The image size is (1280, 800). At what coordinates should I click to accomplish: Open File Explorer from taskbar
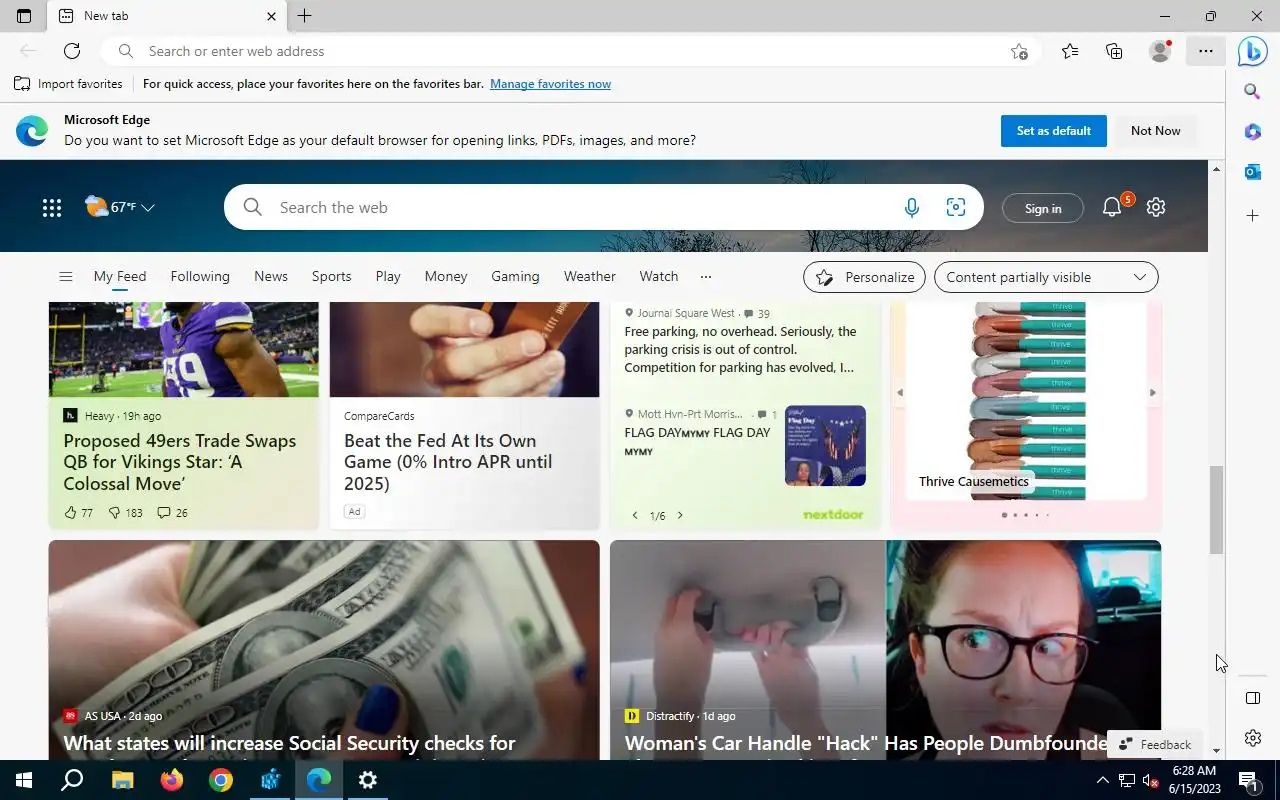(122, 780)
